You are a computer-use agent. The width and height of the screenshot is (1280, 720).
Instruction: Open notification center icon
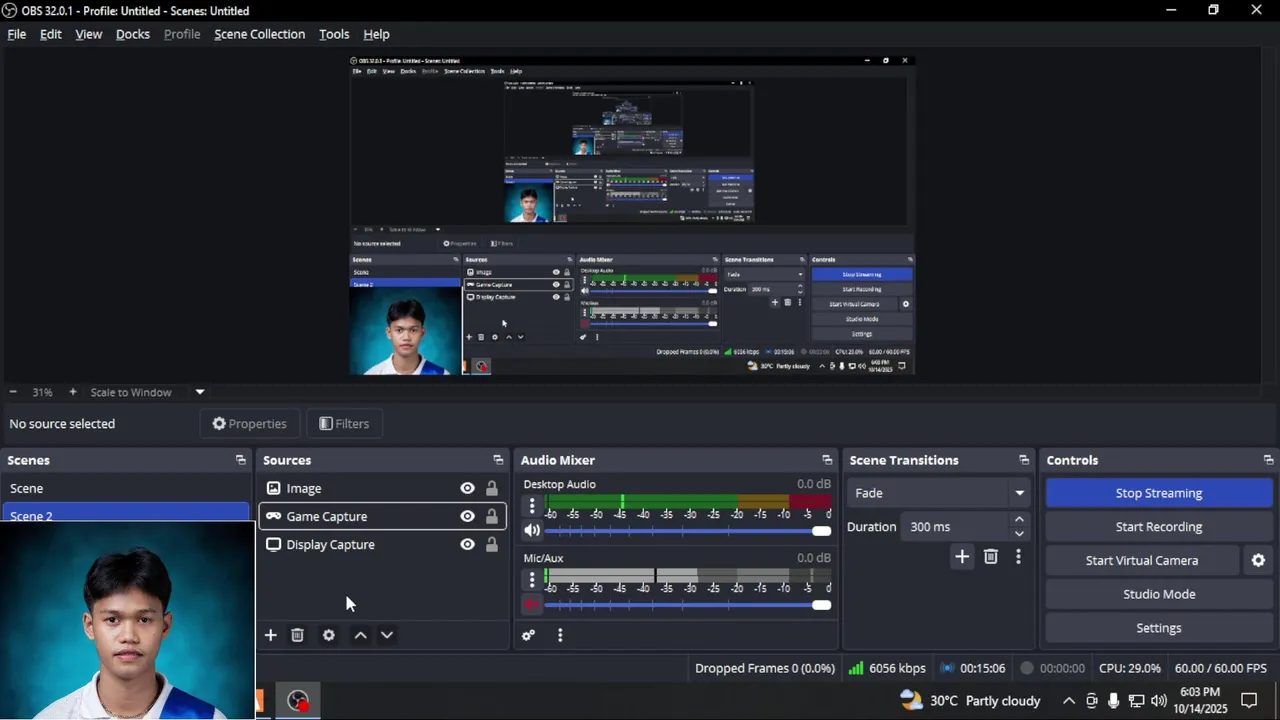1249,701
